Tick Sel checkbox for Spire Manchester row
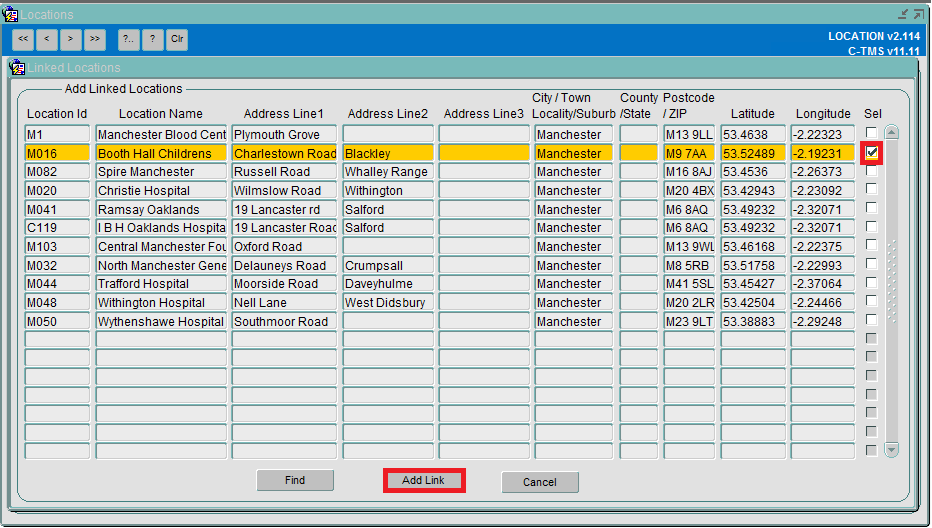 tap(871, 171)
